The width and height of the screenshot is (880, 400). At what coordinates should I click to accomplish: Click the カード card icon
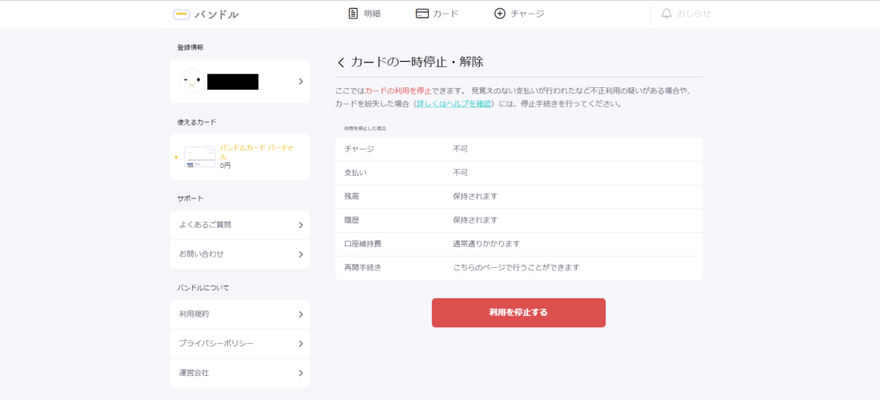422,13
